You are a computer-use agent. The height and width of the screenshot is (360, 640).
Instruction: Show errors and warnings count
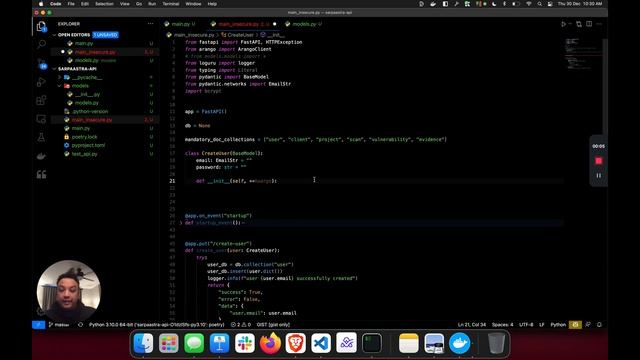pyautogui.click(x=241, y=325)
